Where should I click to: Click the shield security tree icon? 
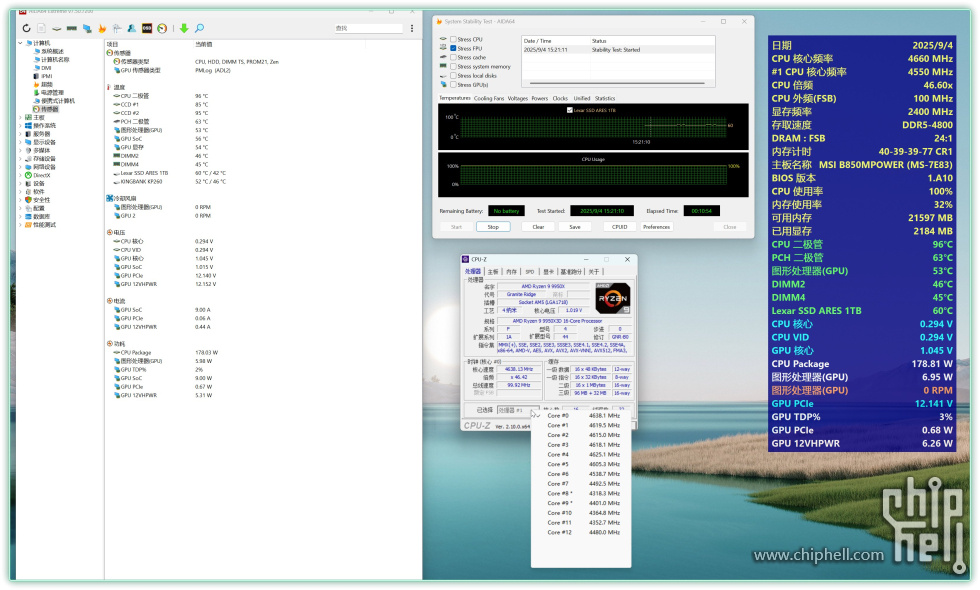28,200
